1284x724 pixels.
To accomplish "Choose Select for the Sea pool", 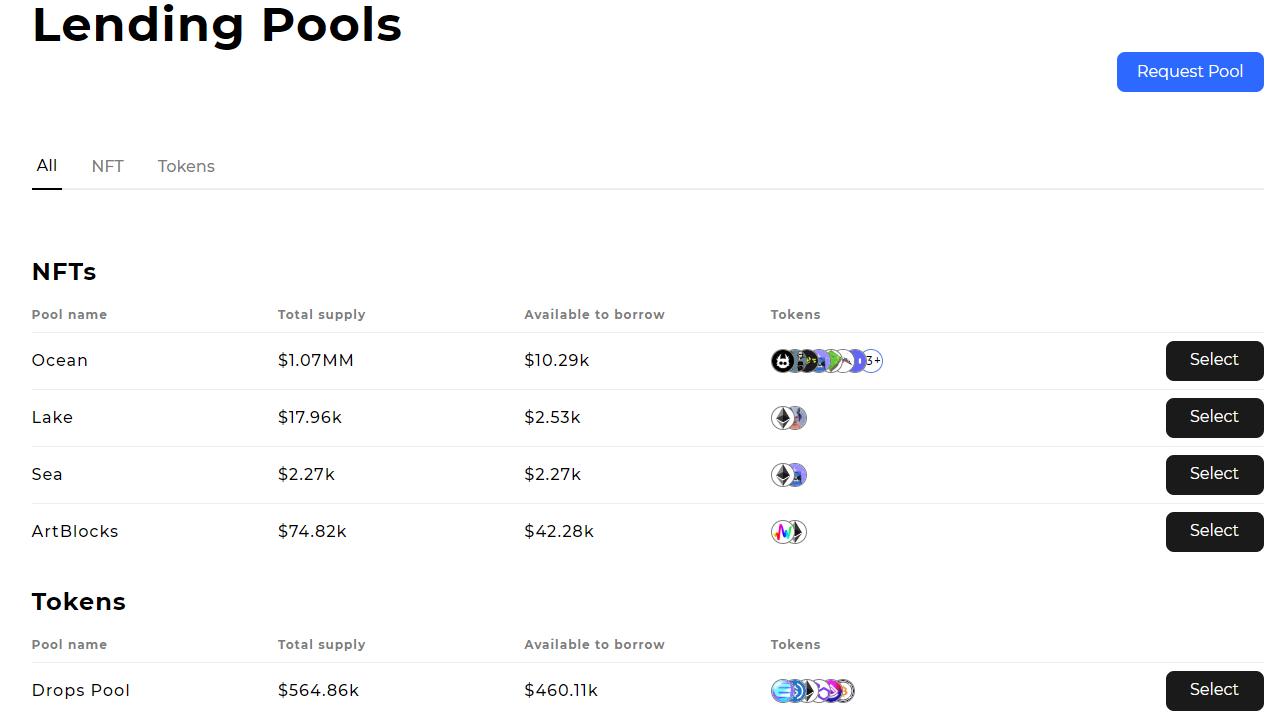I will pos(1214,475).
